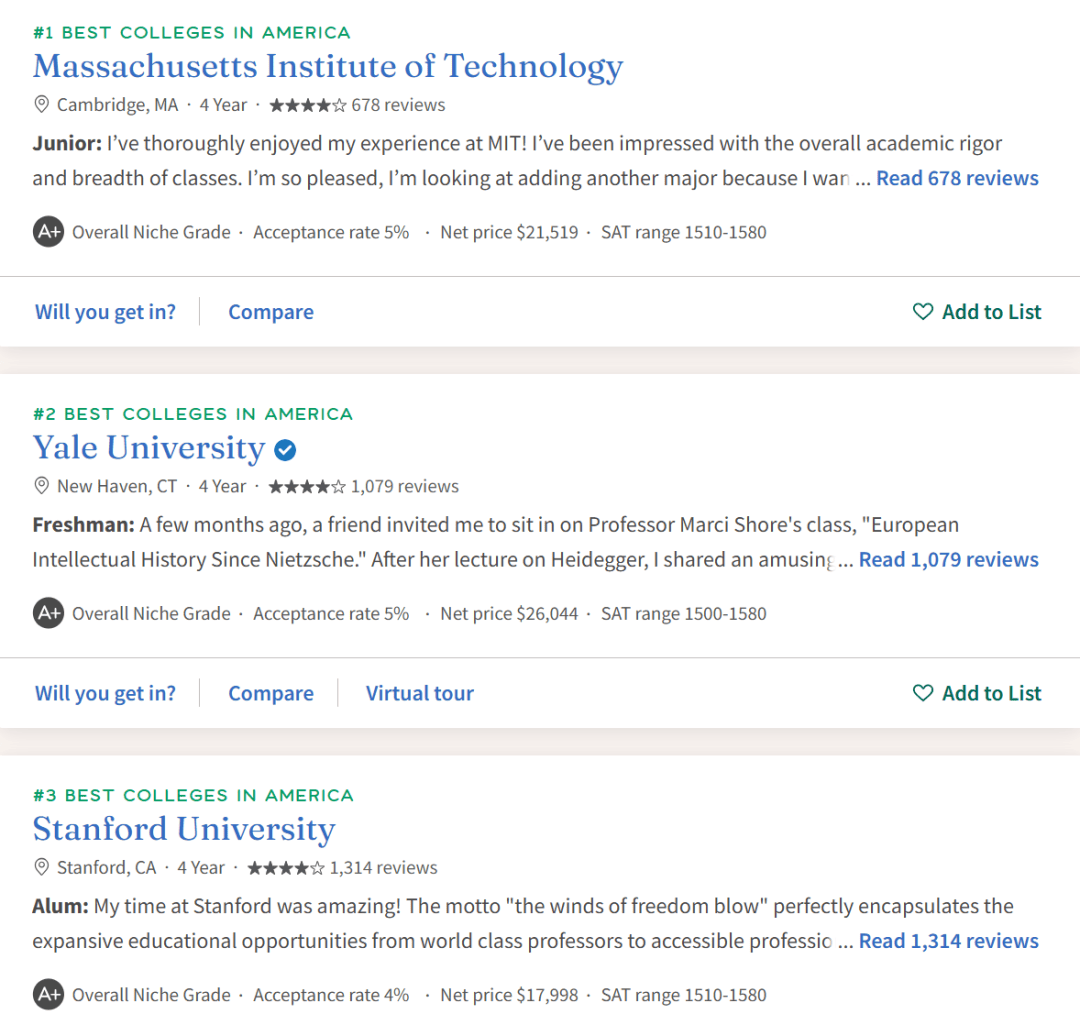Open Massachusetts Institute of Technology page
The height and width of the screenshot is (1036, 1080).
(328, 68)
